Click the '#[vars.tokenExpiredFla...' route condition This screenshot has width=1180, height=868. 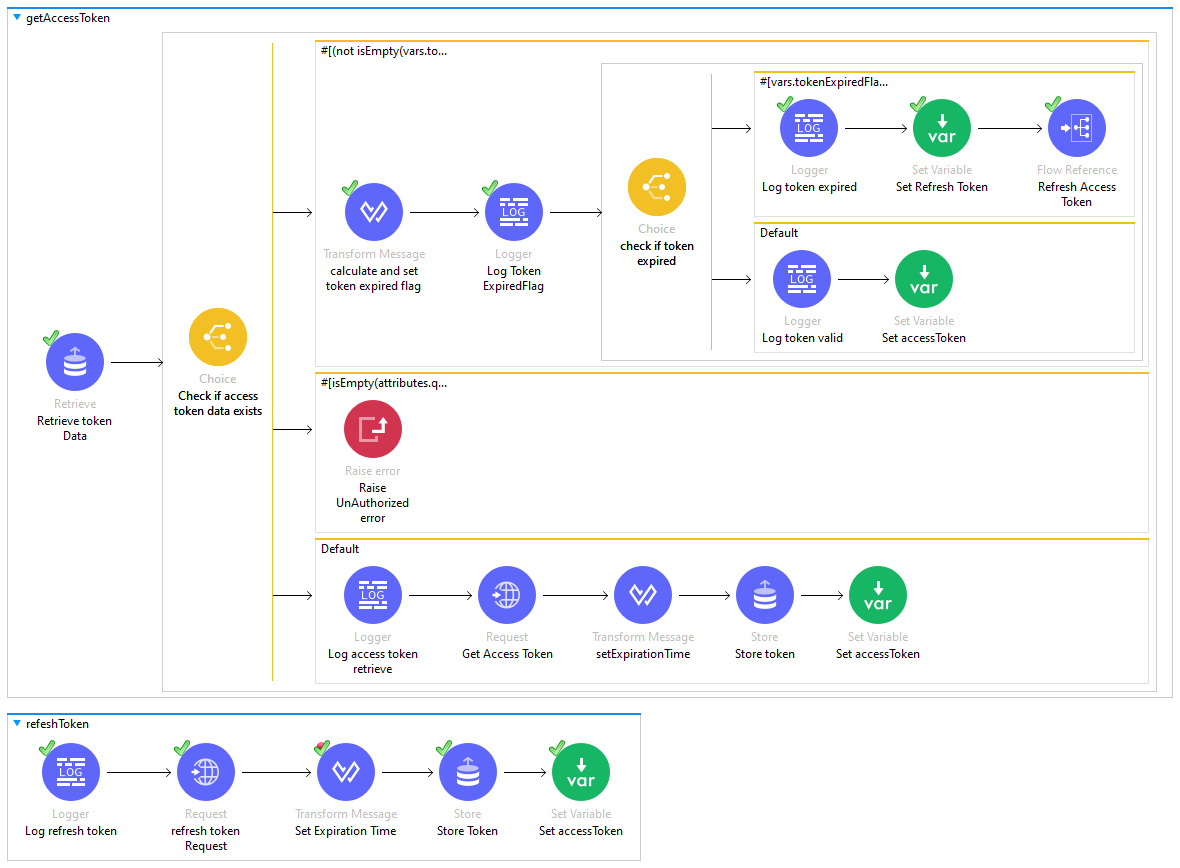[823, 82]
